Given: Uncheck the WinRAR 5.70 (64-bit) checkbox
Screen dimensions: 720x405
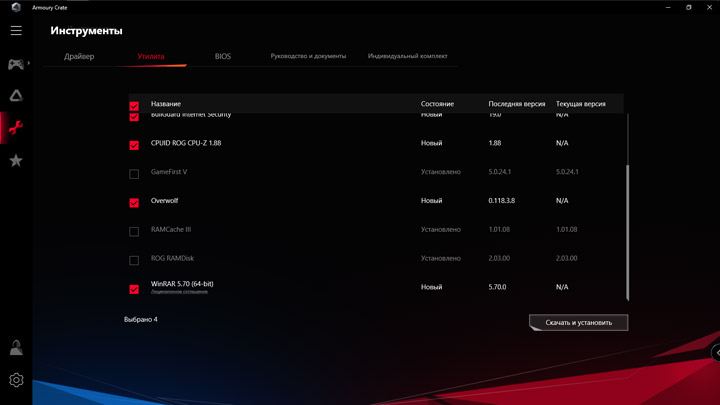Looking at the screenshot, I should 134,289.
